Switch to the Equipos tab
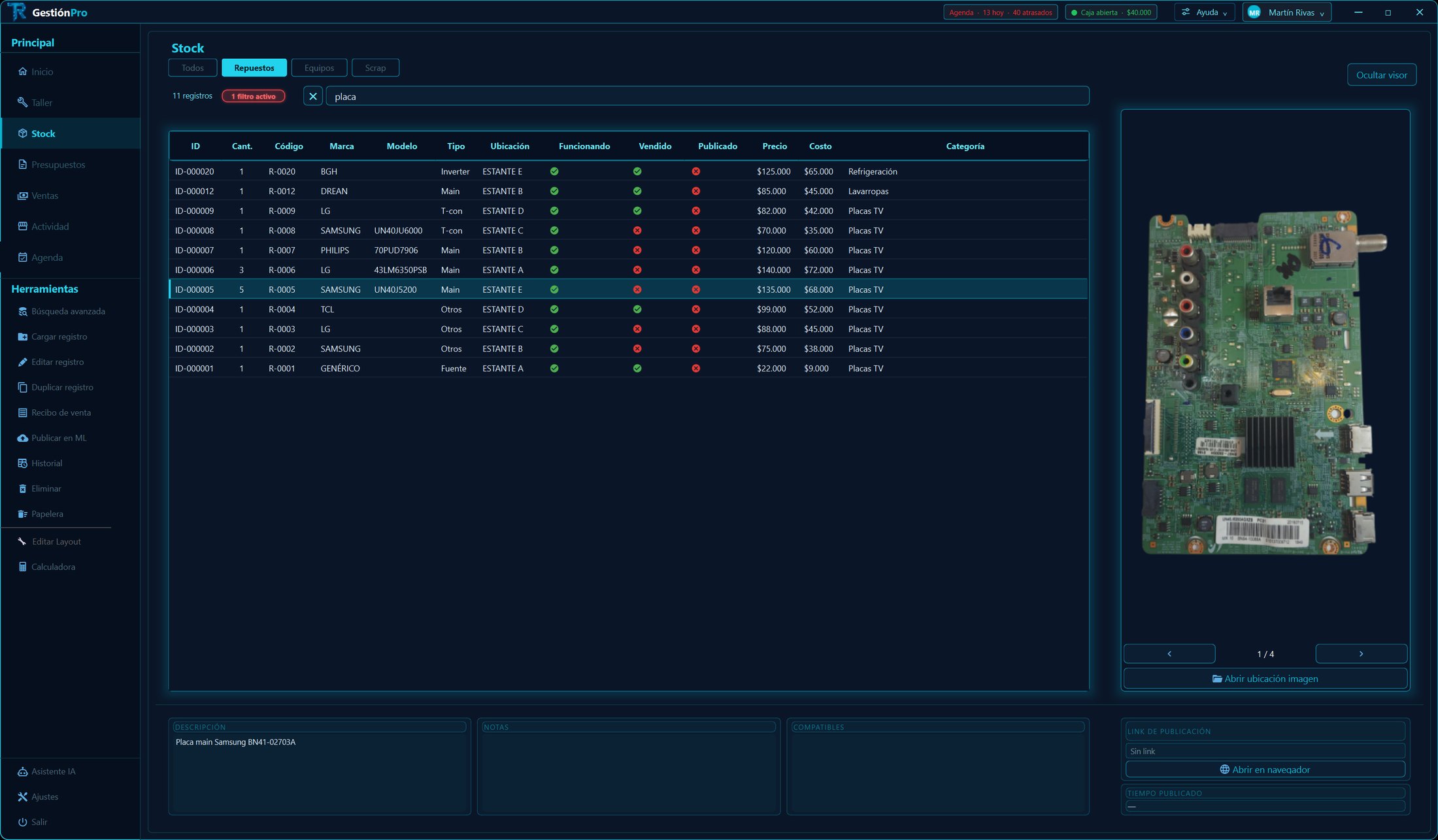Viewport: 1438px width, 840px height. [319, 67]
